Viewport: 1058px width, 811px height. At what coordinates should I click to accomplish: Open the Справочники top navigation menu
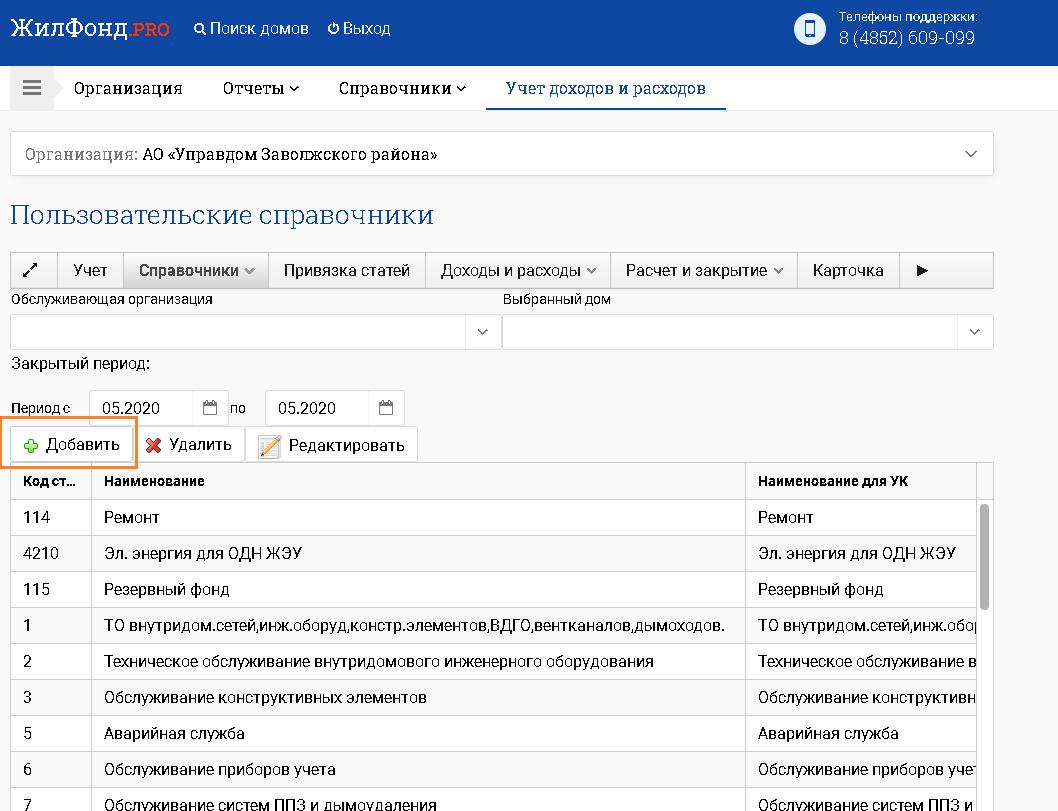402,88
